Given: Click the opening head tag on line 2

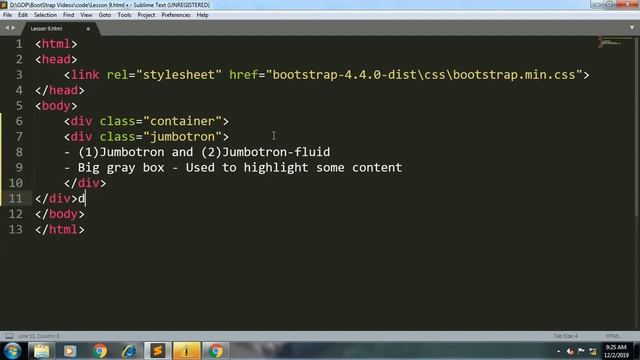Looking at the screenshot, I should 56,60.
